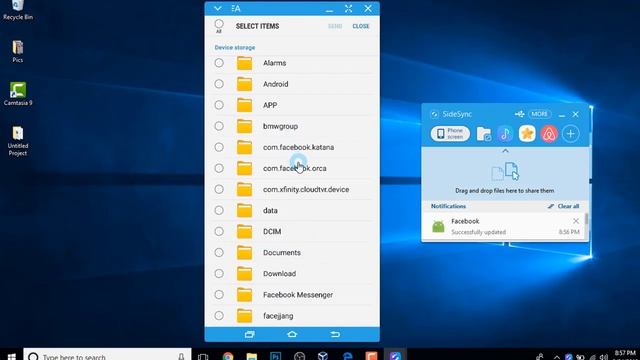Click the Phone screen button in SideSync
The image size is (640, 360).
(450, 133)
